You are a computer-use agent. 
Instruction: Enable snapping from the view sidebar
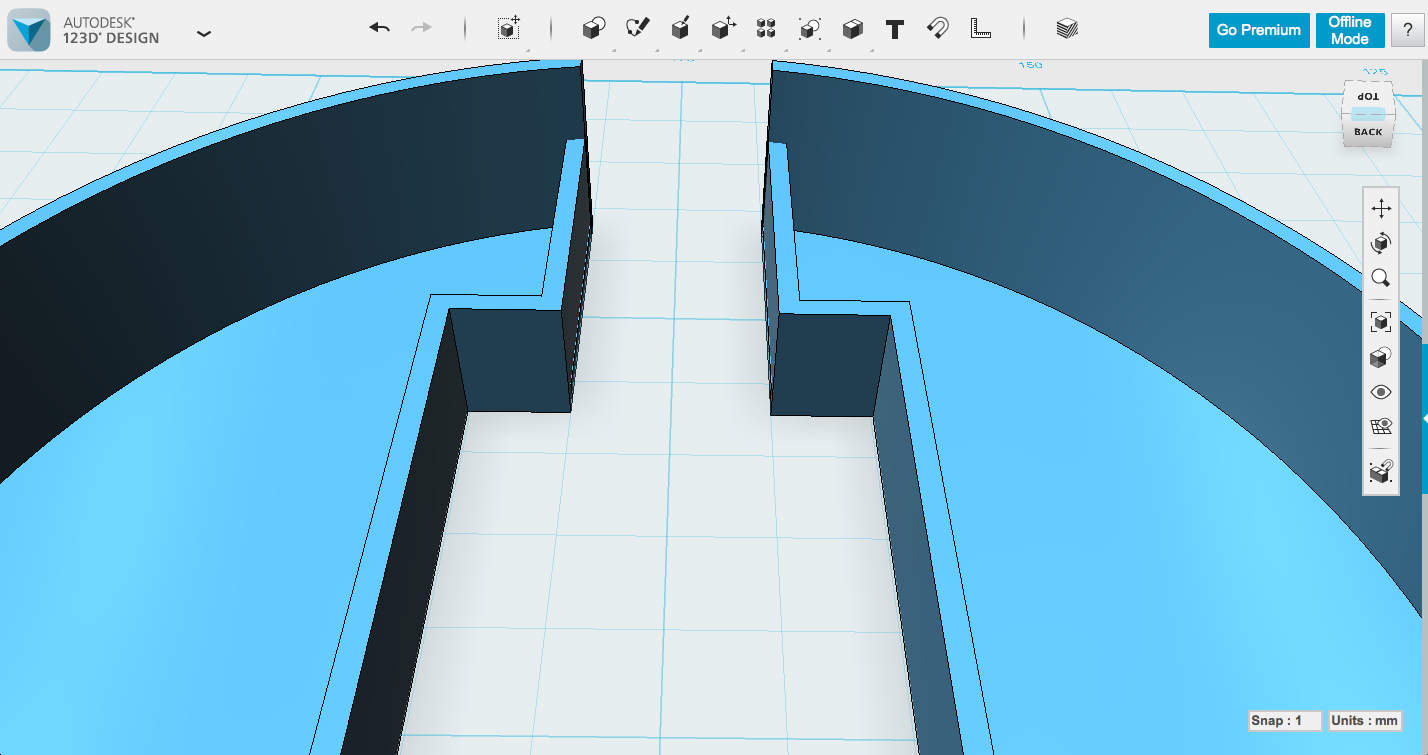point(1381,471)
